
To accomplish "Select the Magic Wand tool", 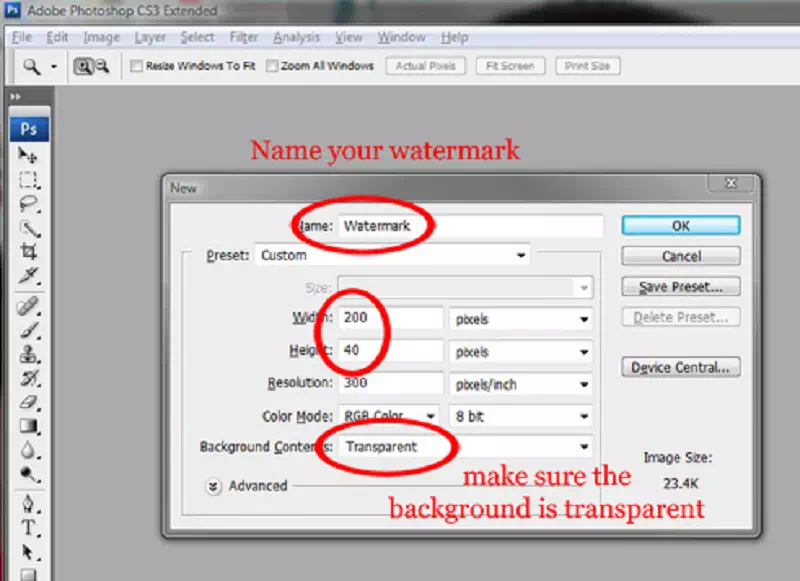I will (29, 229).
